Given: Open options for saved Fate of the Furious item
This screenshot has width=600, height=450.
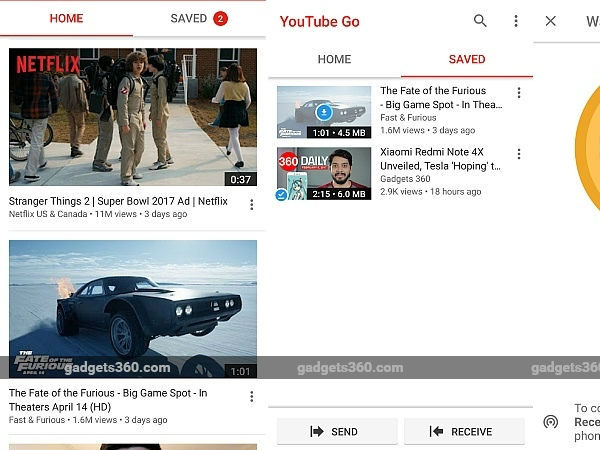Looking at the screenshot, I should point(519,93).
